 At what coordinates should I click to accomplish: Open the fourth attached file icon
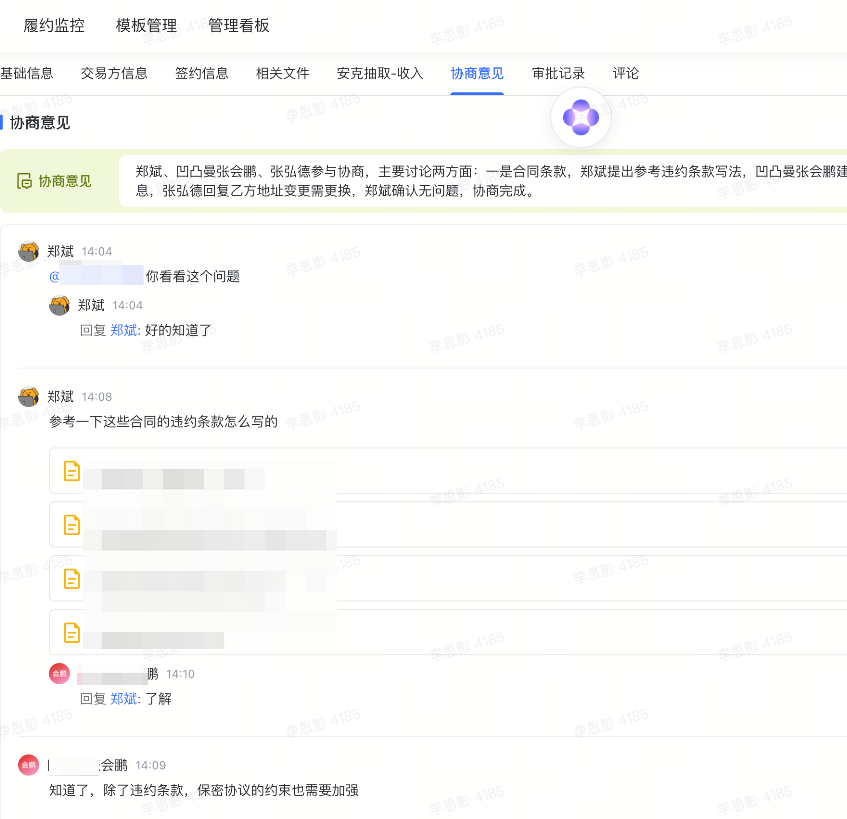click(x=72, y=633)
